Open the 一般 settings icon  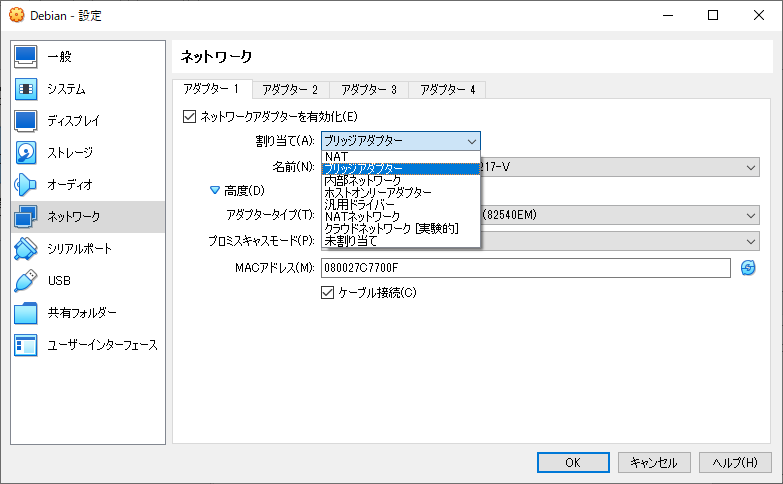(25, 56)
